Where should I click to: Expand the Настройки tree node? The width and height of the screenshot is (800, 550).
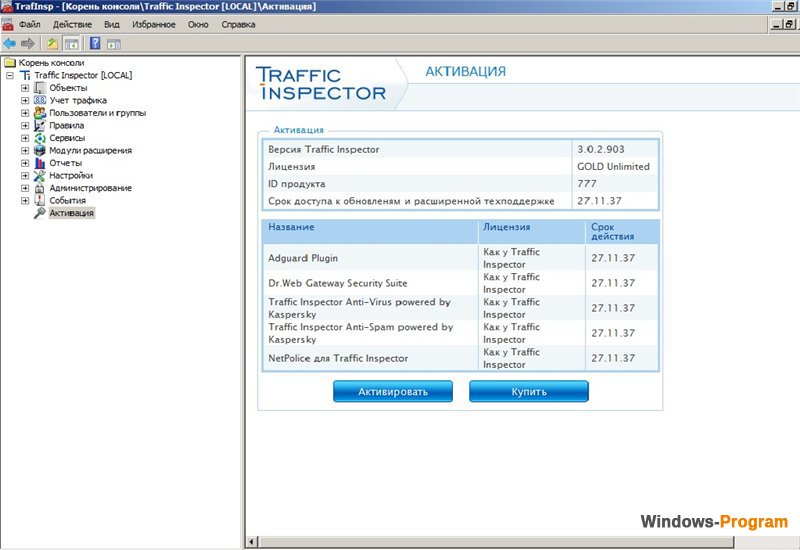tap(24, 176)
